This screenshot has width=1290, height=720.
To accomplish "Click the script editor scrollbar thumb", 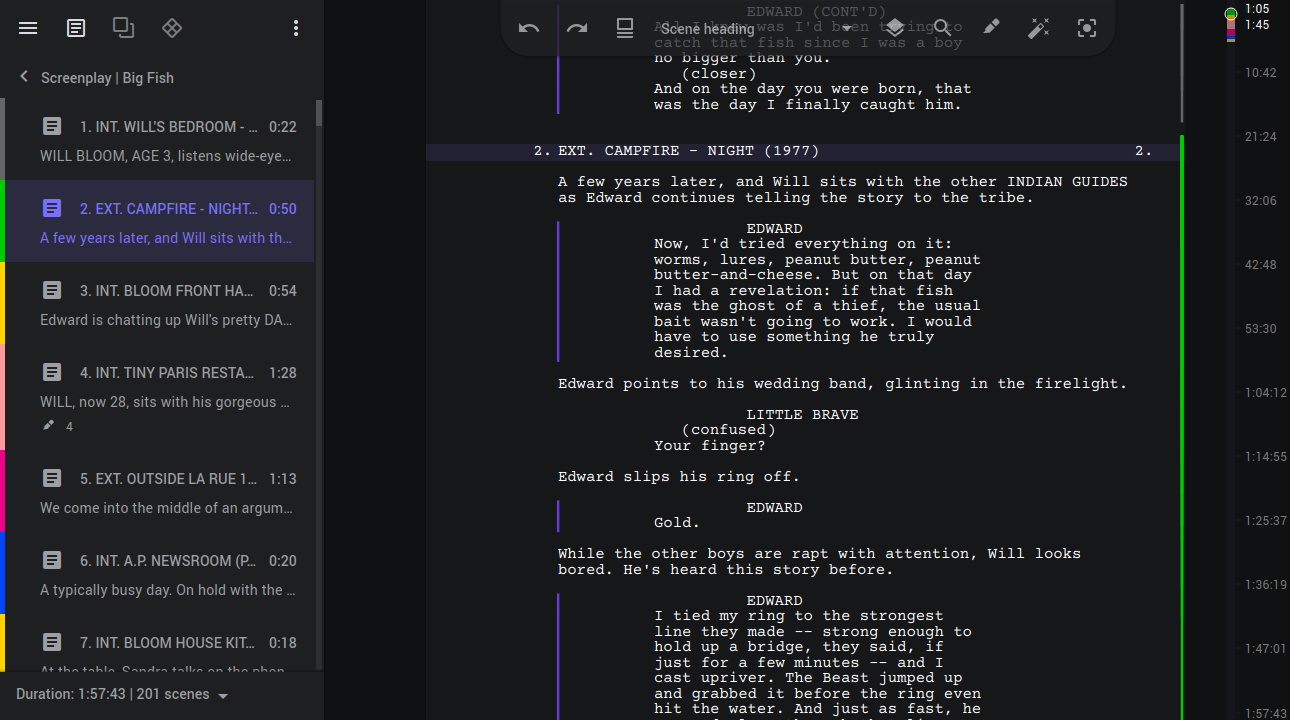I will tap(1182, 62).
